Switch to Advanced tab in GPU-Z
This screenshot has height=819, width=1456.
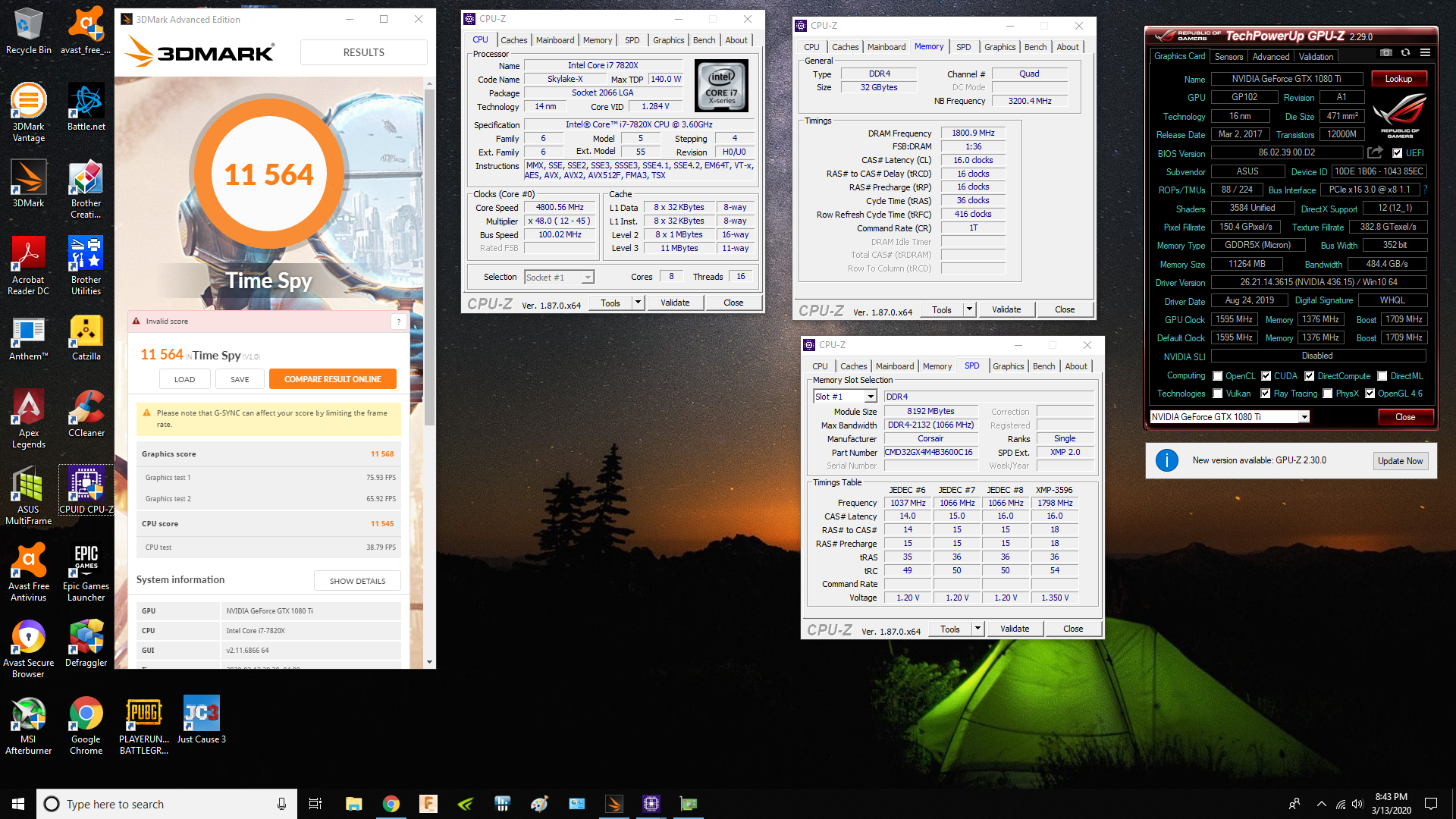click(1271, 57)
